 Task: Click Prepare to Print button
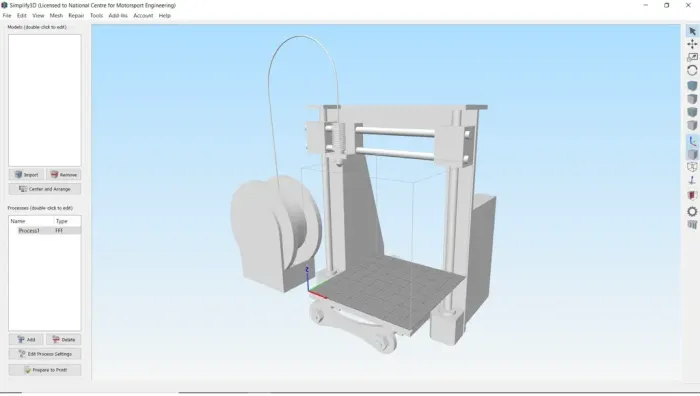tap(45, 370)
